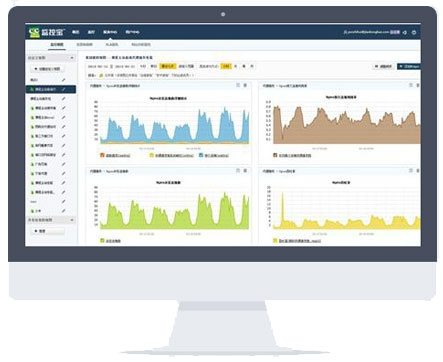Open the dropdown button under the upper sidebar header
Viewport: 443px width, 362px height.
[x=48, y=69]
